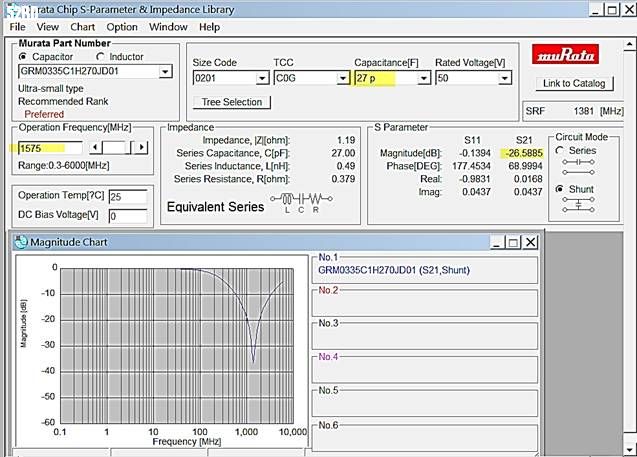Click the DC Bias Voltage input field
The height and width of the screenshot is (457, 637).
[x=128, y=216]
